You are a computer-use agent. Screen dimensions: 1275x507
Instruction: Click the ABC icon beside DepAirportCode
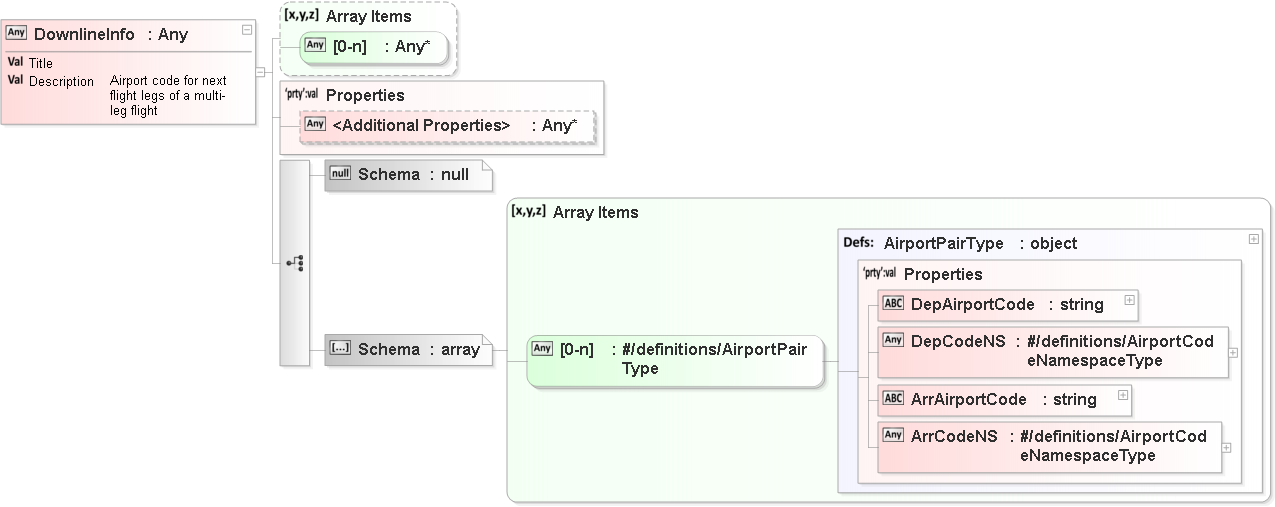pos(893,304)
